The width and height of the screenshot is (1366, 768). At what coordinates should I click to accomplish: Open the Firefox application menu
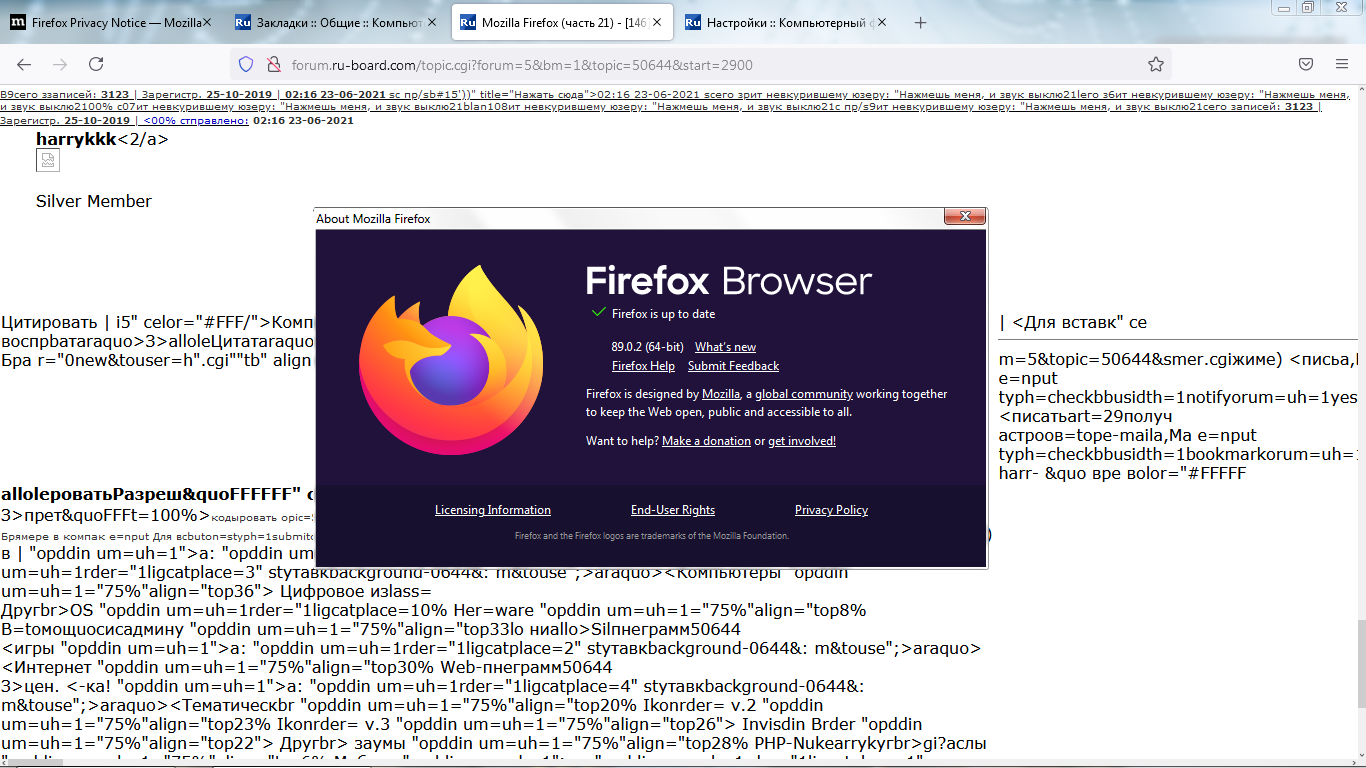click(x=1342, y=64)
